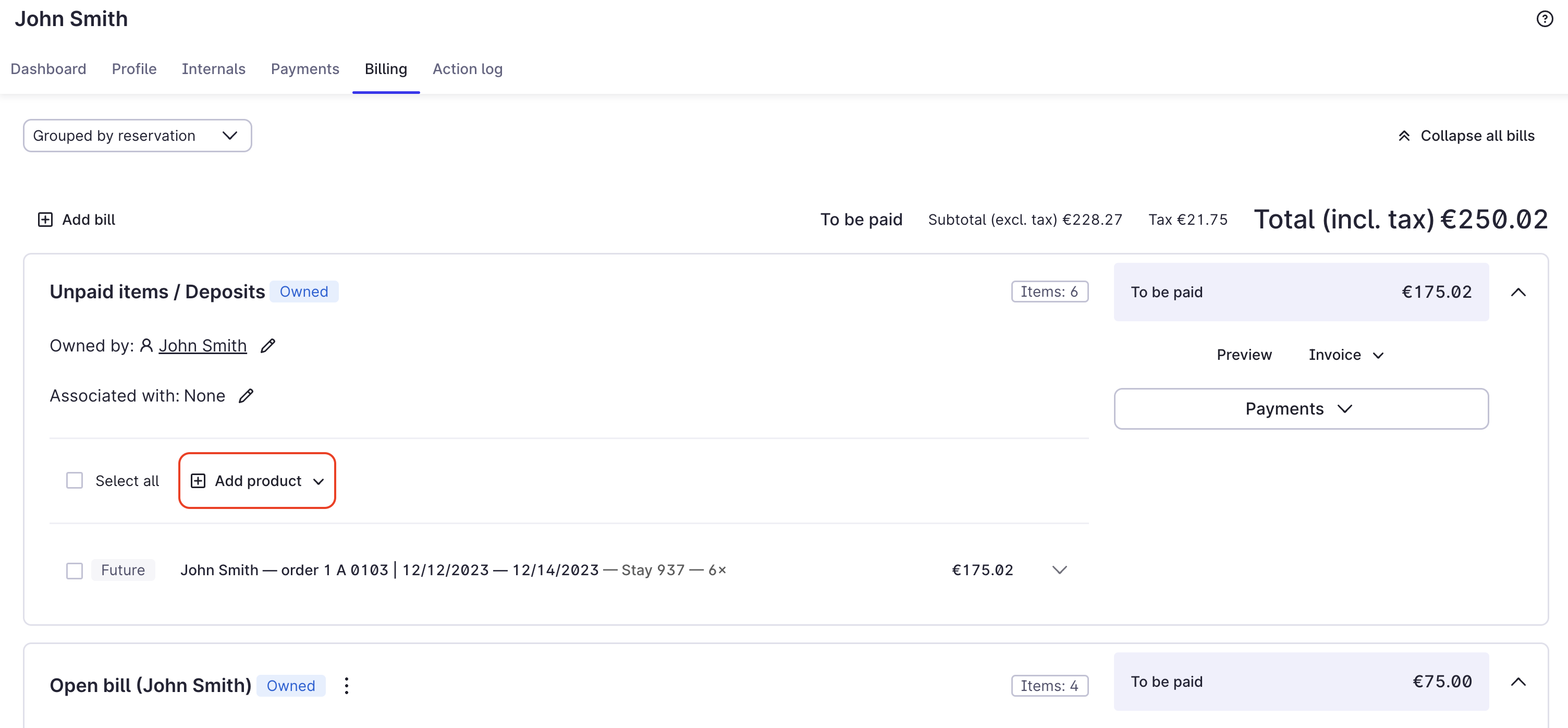Open the John Smith owner link
This screenshot has width=1568, height=728.
coord(202,346)
